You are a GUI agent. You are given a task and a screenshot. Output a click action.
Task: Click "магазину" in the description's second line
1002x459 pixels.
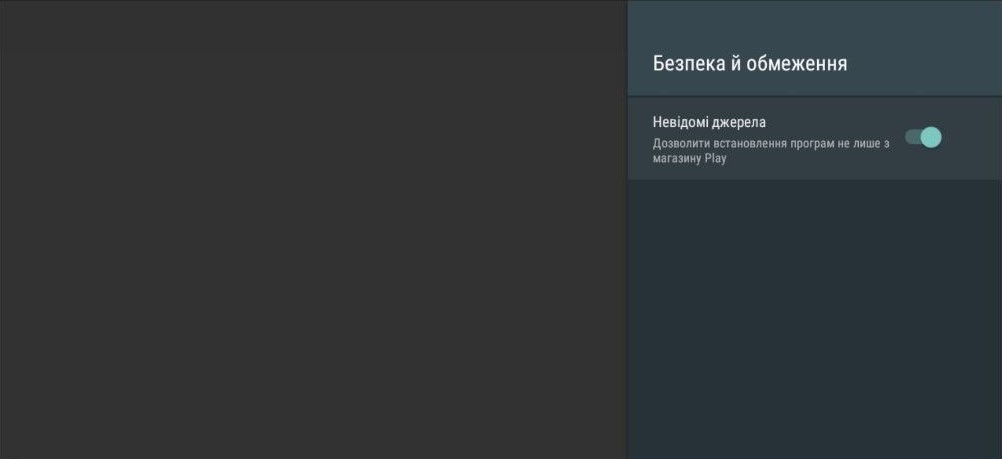(x=676, y=159)
